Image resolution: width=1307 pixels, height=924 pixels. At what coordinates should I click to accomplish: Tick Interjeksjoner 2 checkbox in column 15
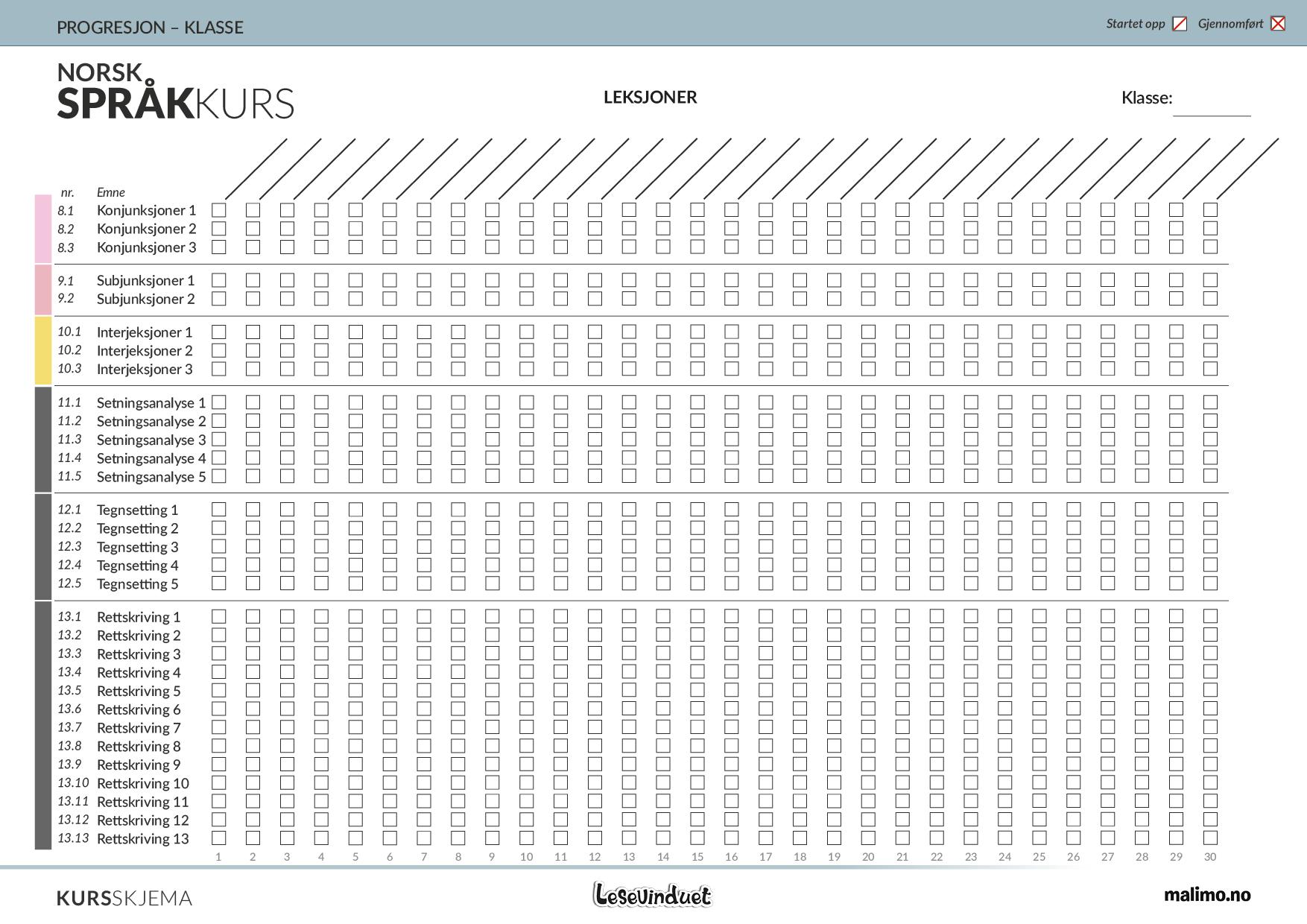point(697,350)
